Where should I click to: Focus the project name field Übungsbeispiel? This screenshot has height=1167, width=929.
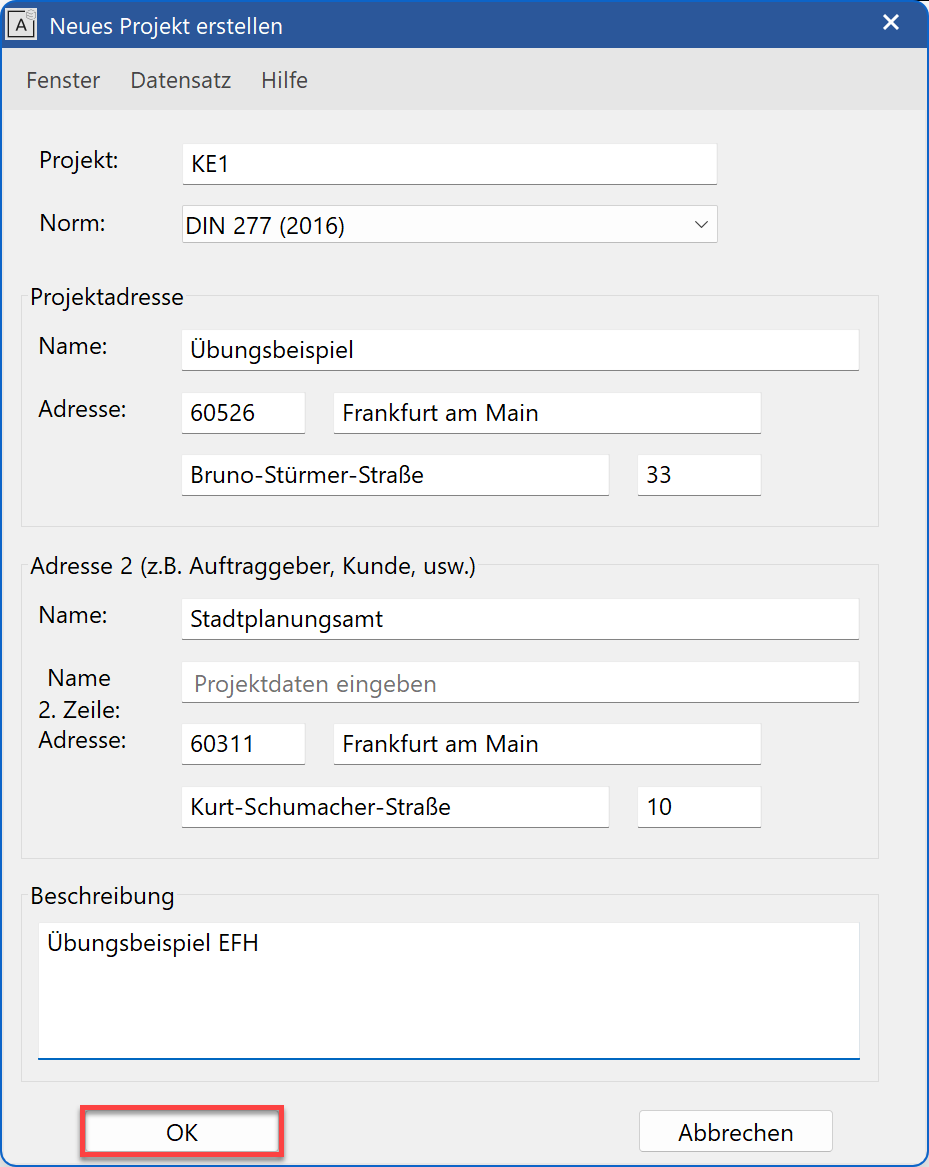coord(520,350)
